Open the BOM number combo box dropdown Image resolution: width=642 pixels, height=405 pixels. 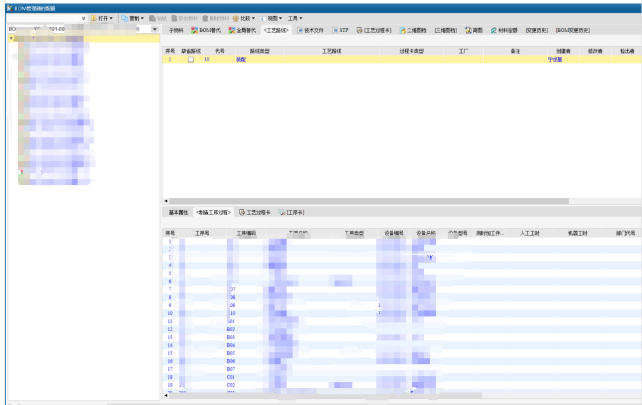(155, 30)
